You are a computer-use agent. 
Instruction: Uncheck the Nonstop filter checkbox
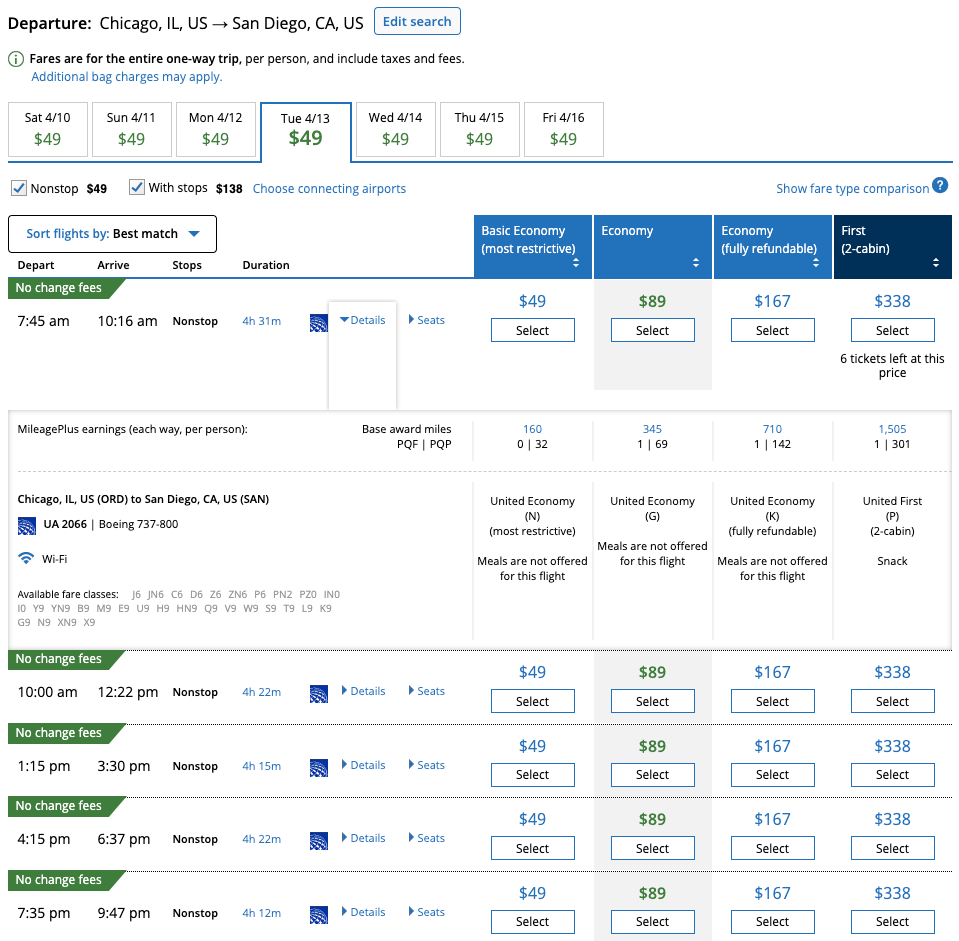click(x=19, y=188)
